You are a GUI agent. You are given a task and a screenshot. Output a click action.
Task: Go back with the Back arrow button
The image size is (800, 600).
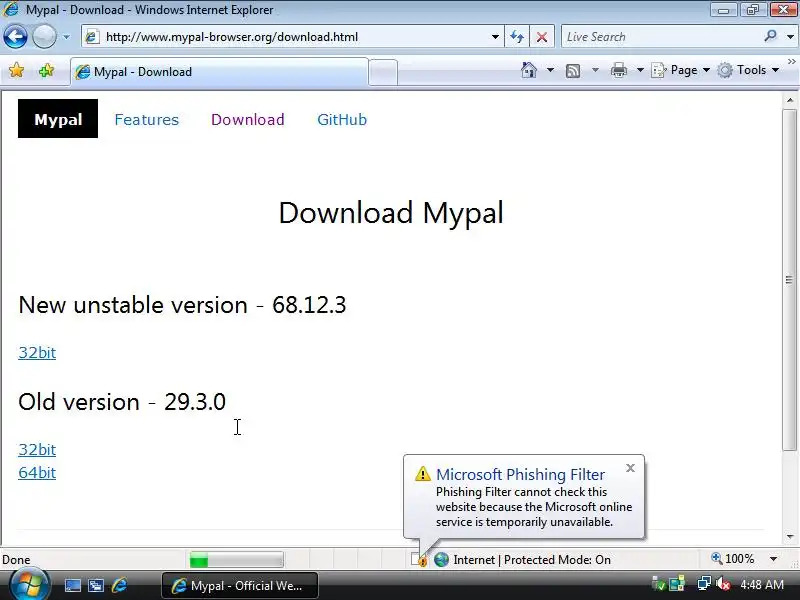click(15, 37)
